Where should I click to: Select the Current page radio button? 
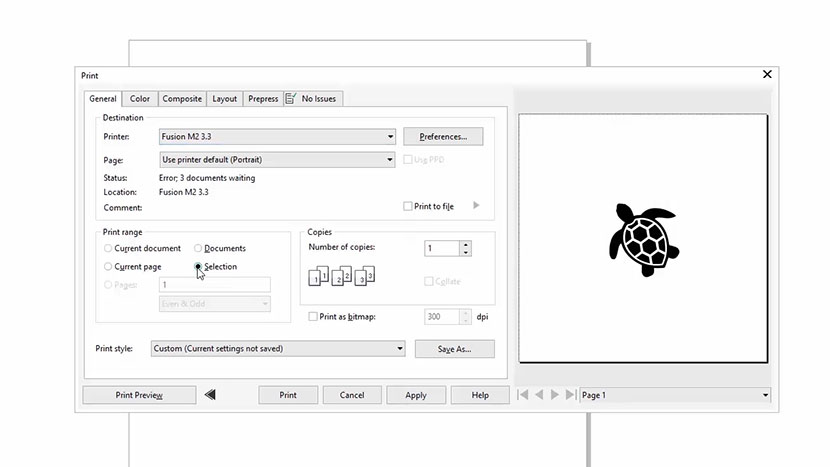coord(108,267)
